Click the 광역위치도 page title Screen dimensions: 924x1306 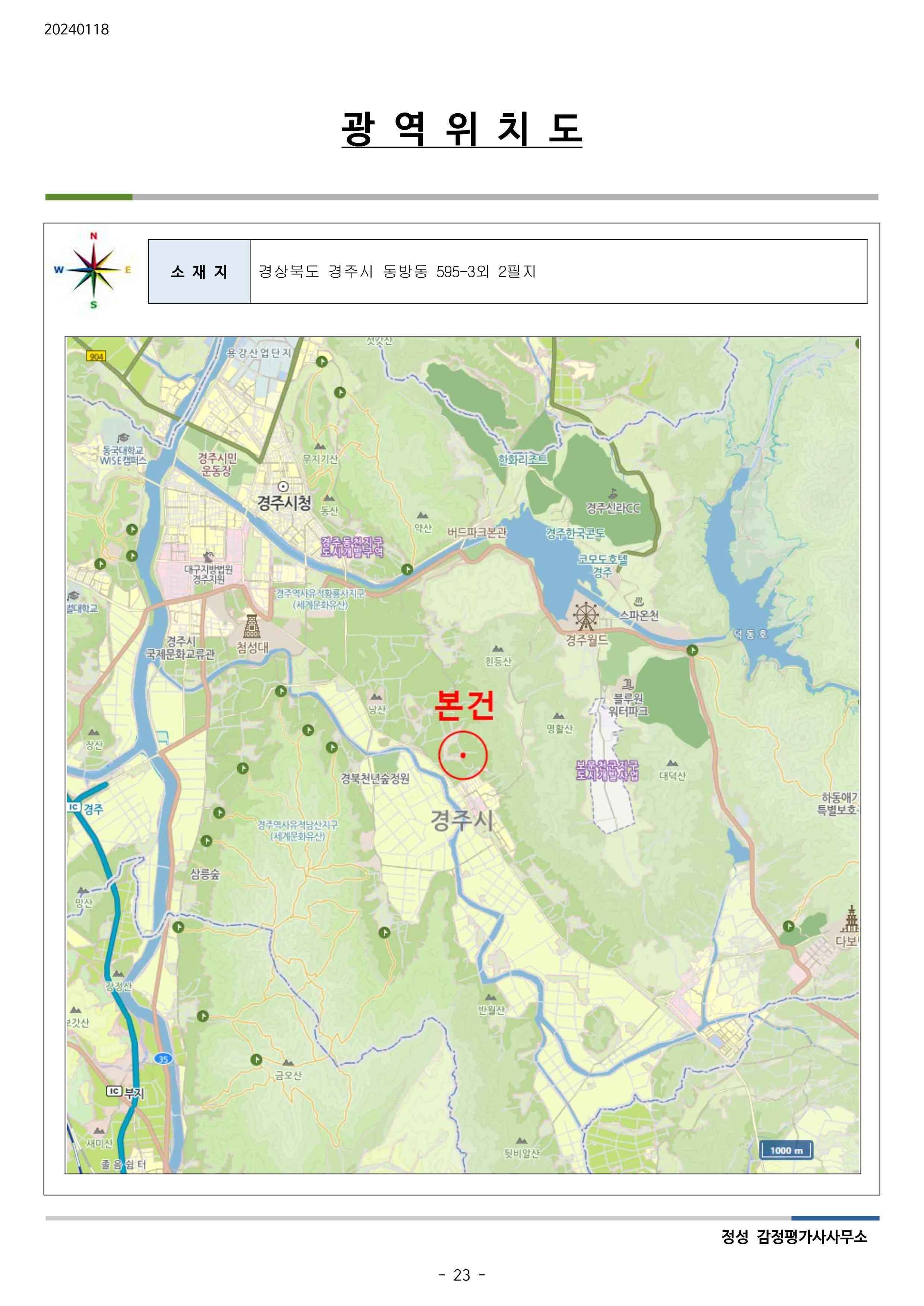461,129
